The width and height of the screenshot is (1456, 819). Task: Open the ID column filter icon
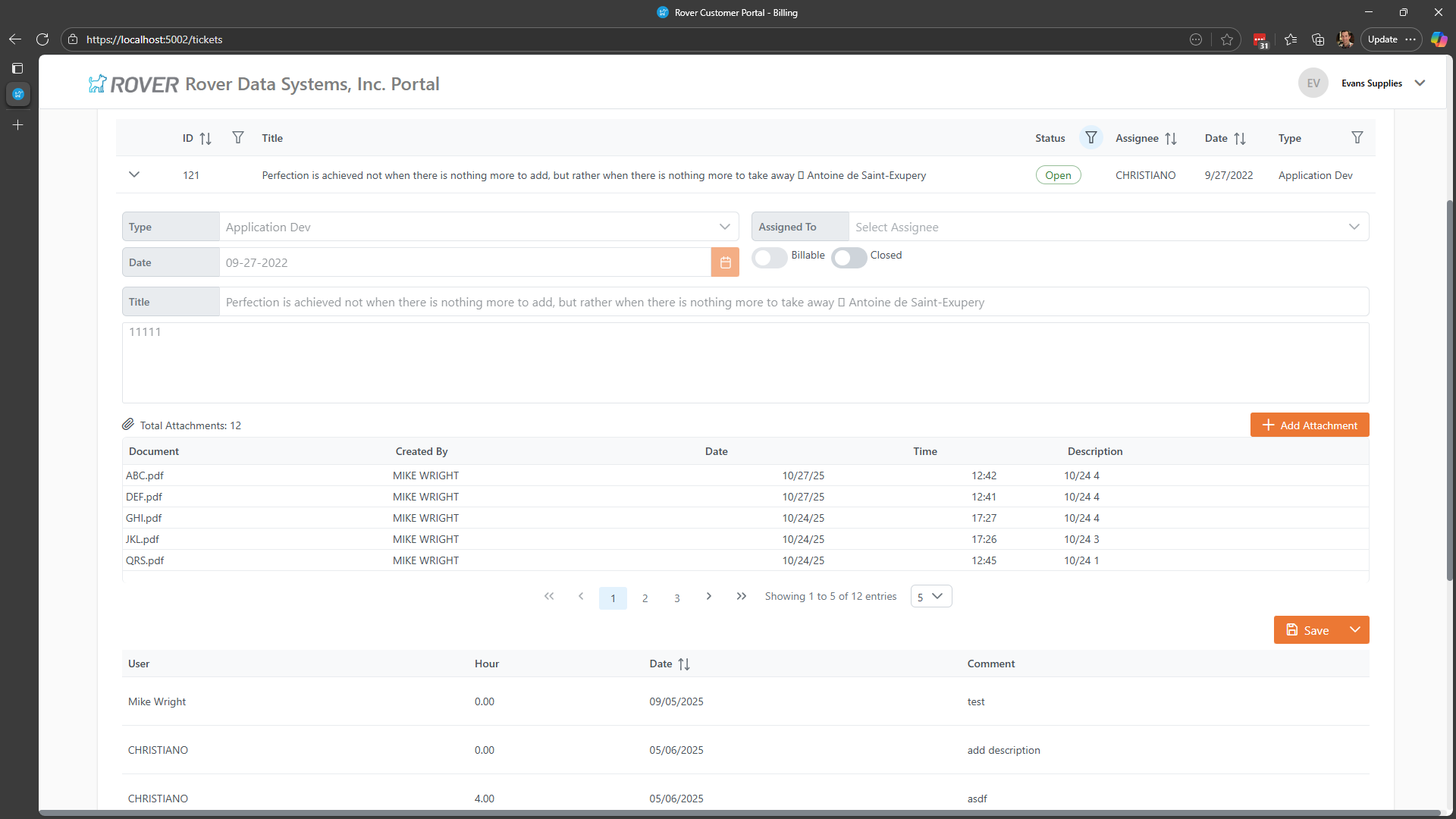238,138
